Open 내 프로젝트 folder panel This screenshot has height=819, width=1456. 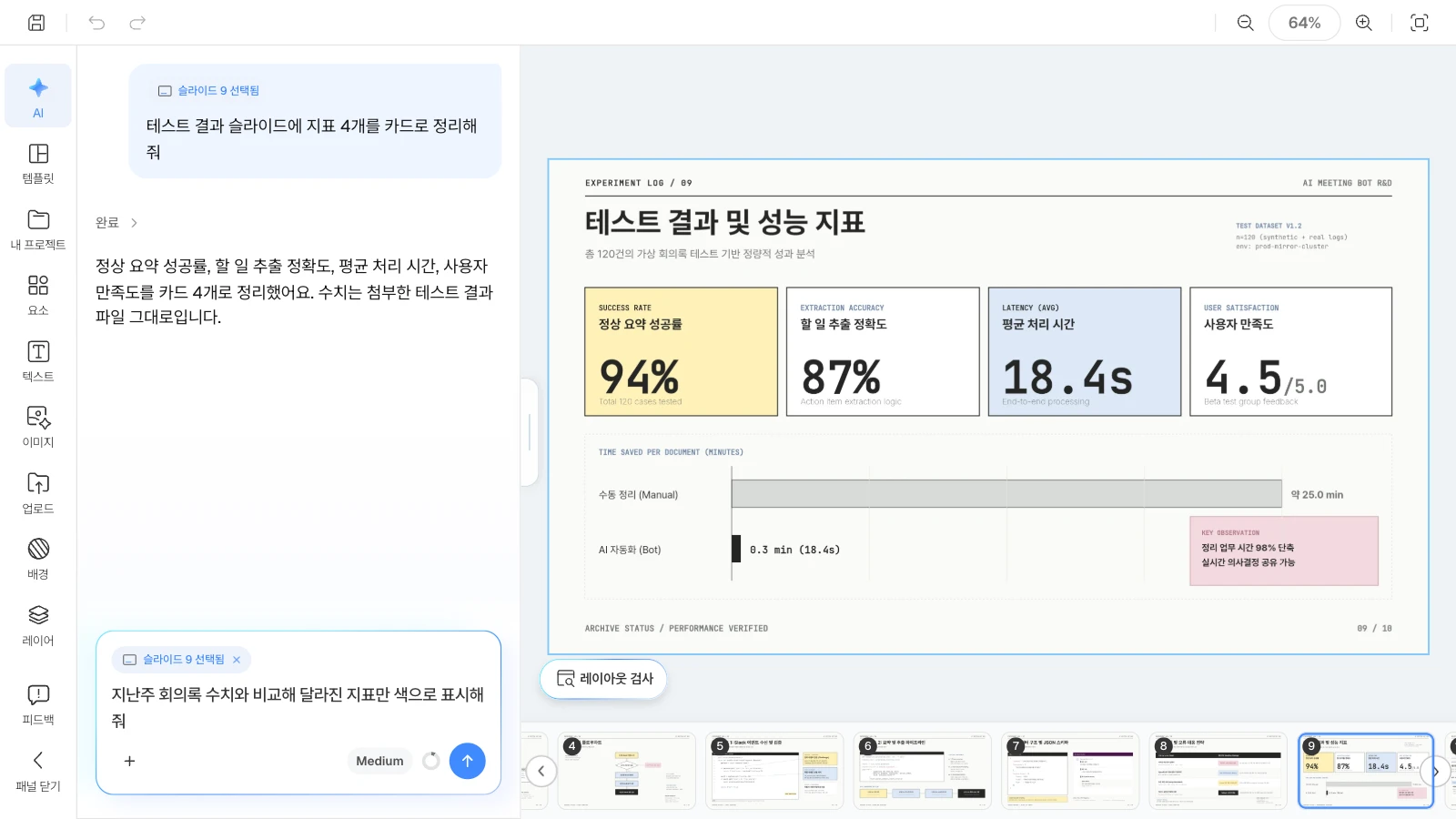coord(38,229)
